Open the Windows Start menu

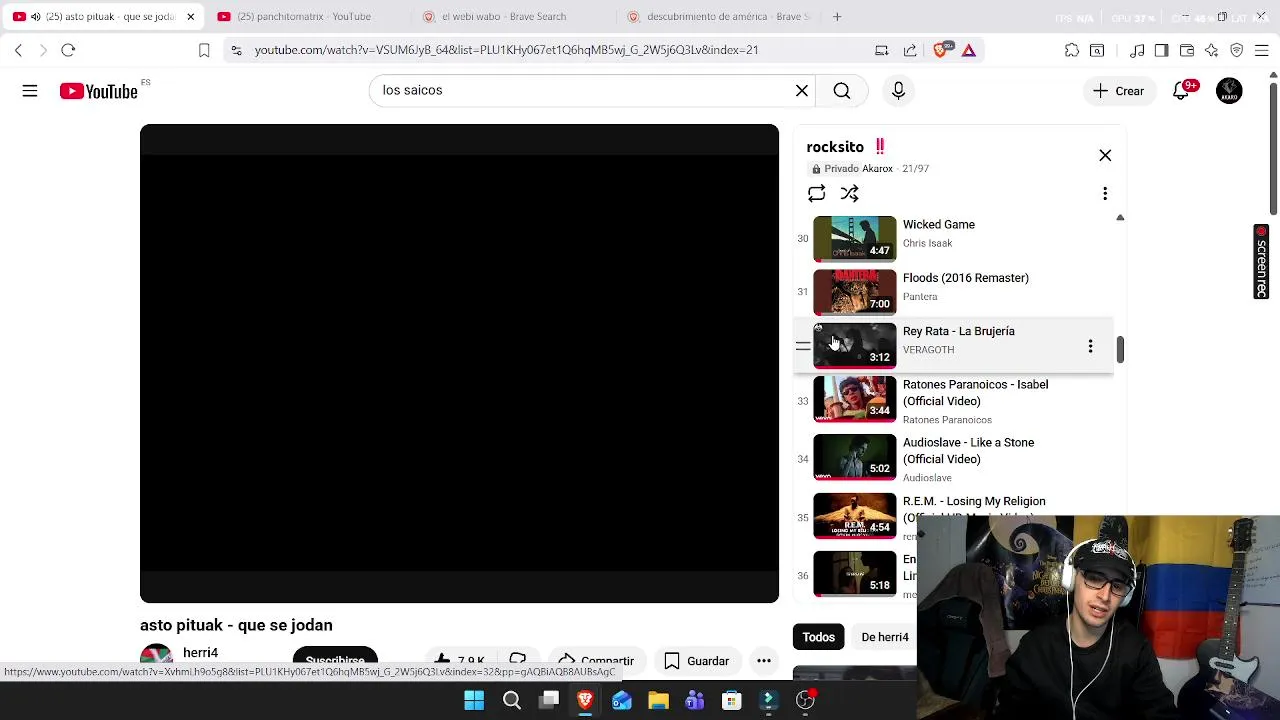(474, 701)
